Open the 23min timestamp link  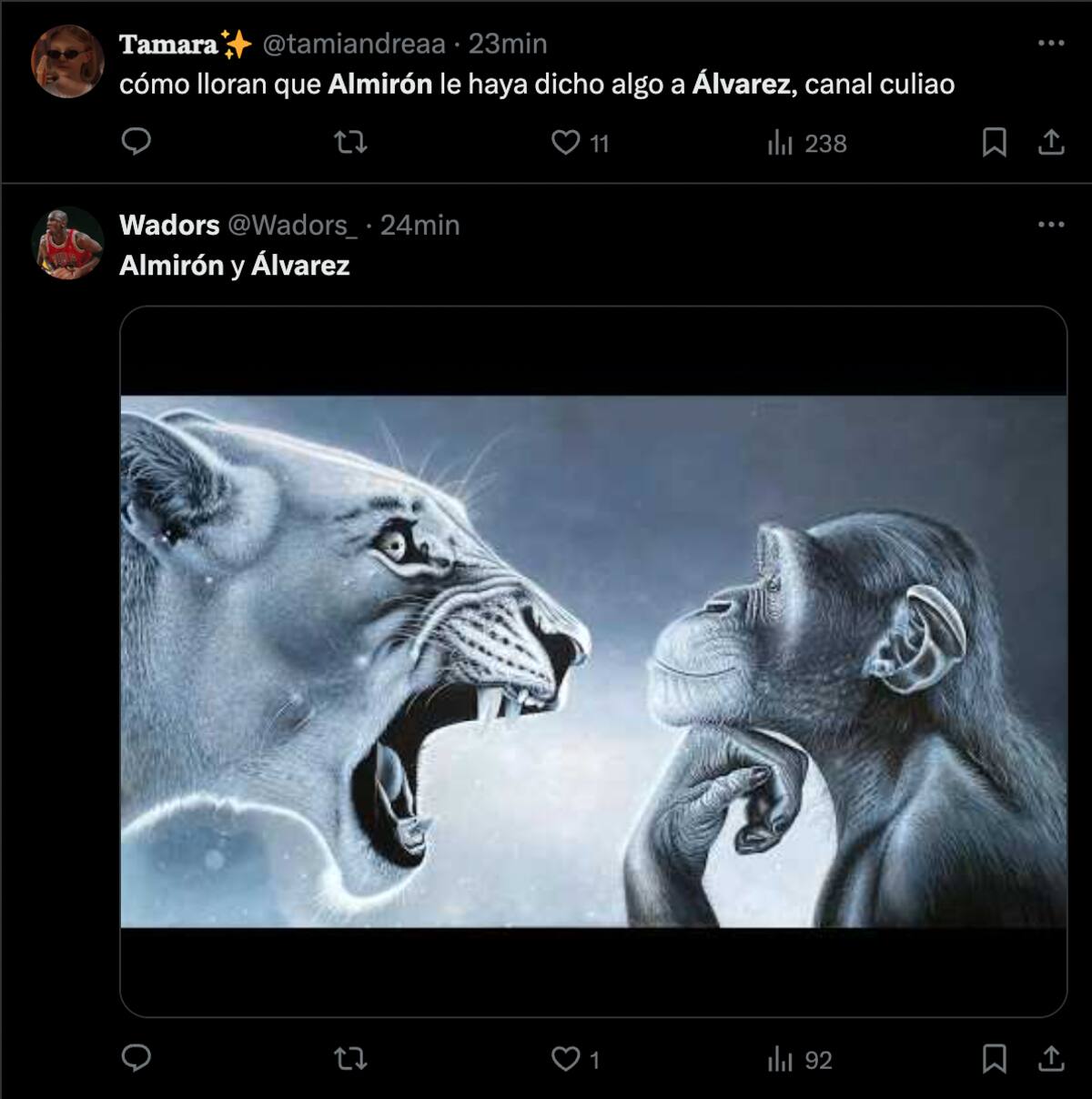tap(508, 44)
